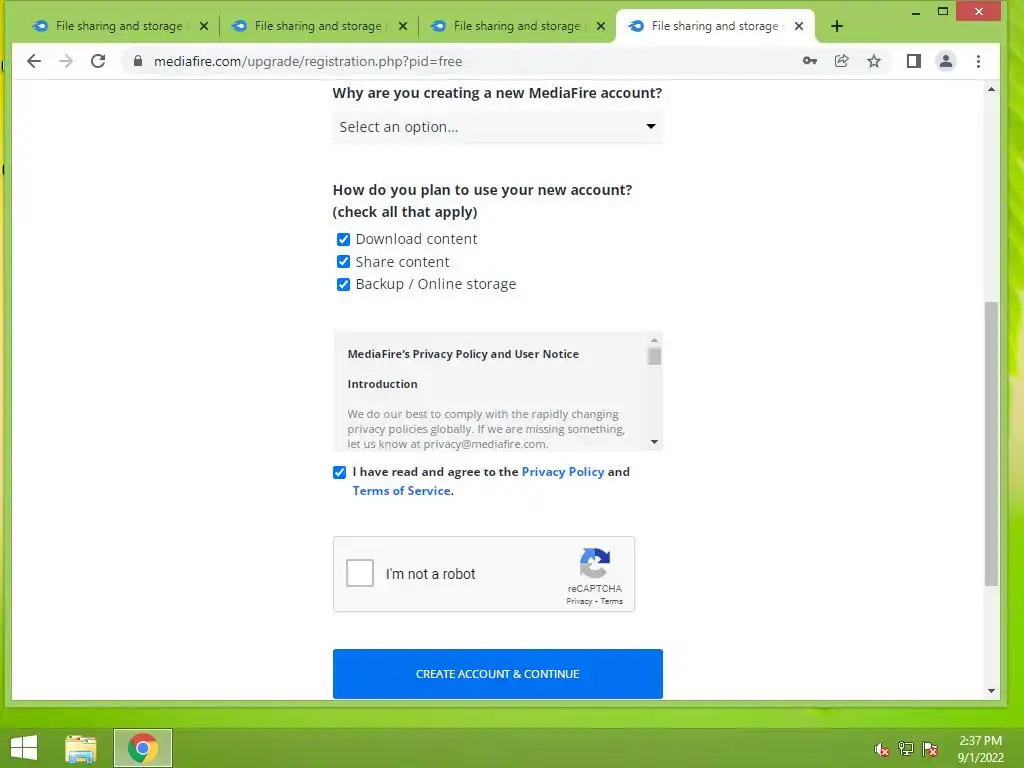Screen dimensions: 1024x768
Task: Click the privacy policy box scroll thumb
Action: [654, 356]
